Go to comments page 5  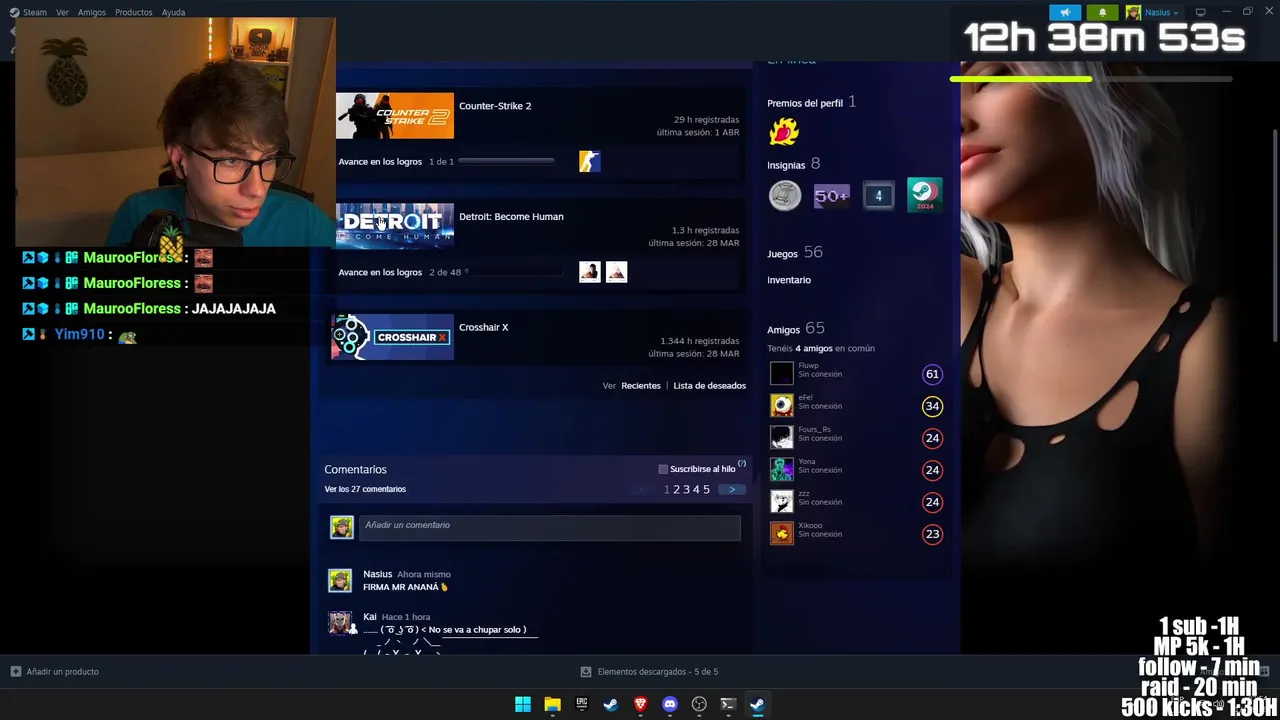(706, 490)
